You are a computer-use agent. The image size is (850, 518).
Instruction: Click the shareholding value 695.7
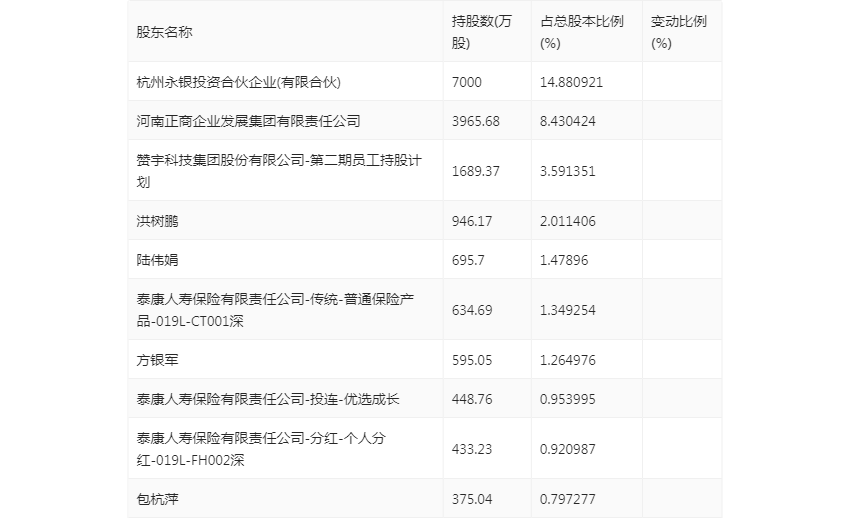(468, 260)
